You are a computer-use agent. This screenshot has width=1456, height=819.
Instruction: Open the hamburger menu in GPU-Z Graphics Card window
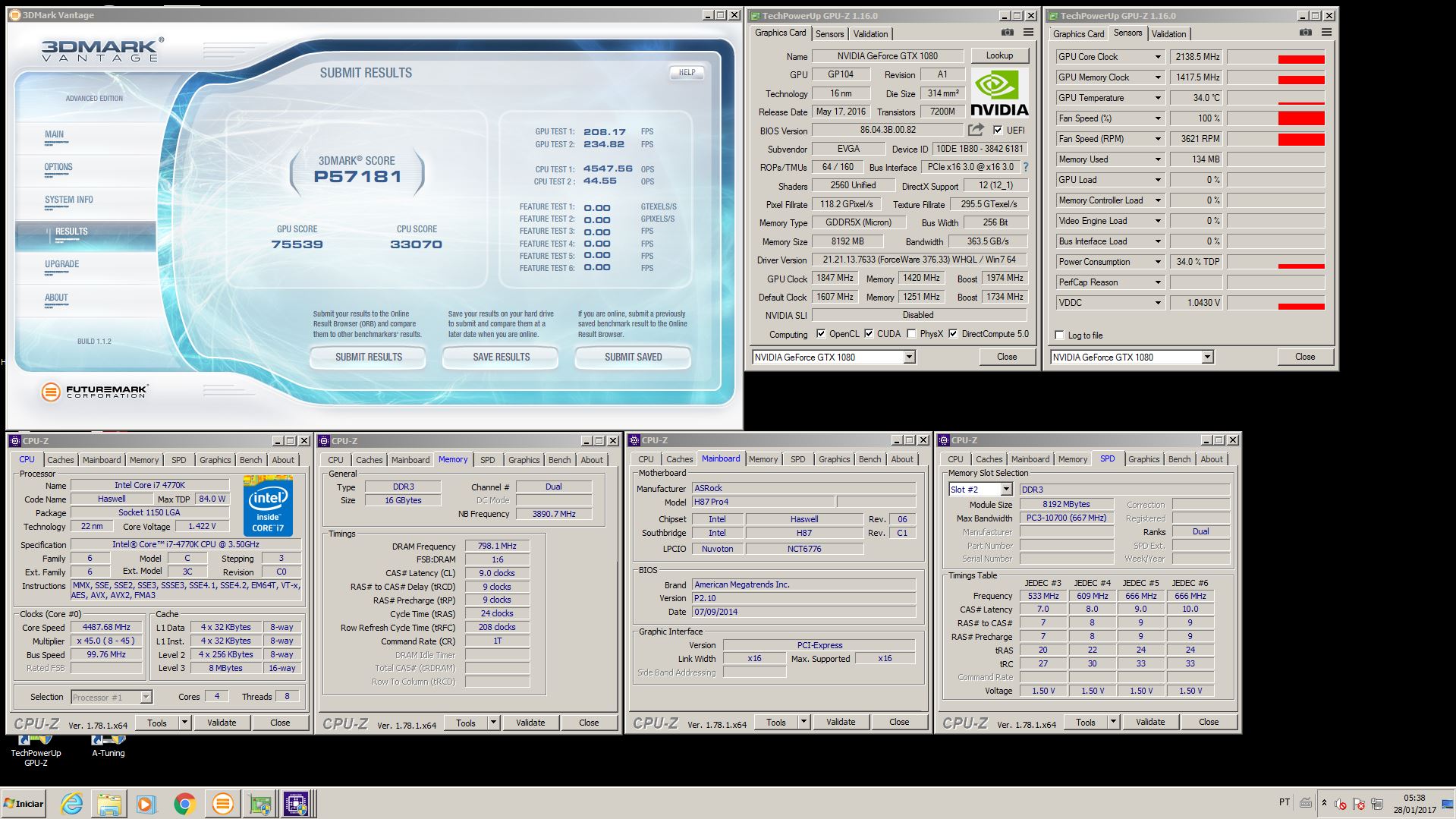click(1028, 33)
